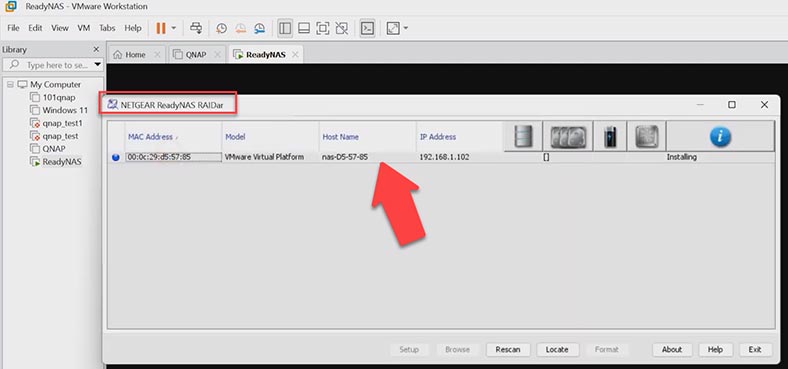Screen dimensions: 788x369
Task: Click the volume status column icon
Action: pyautogui.click(x=523, y=136)
